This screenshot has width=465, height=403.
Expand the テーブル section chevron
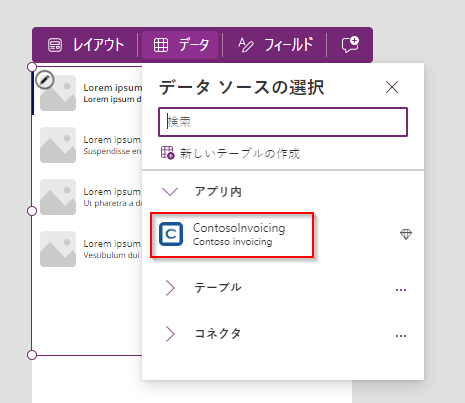pos(170,288)
